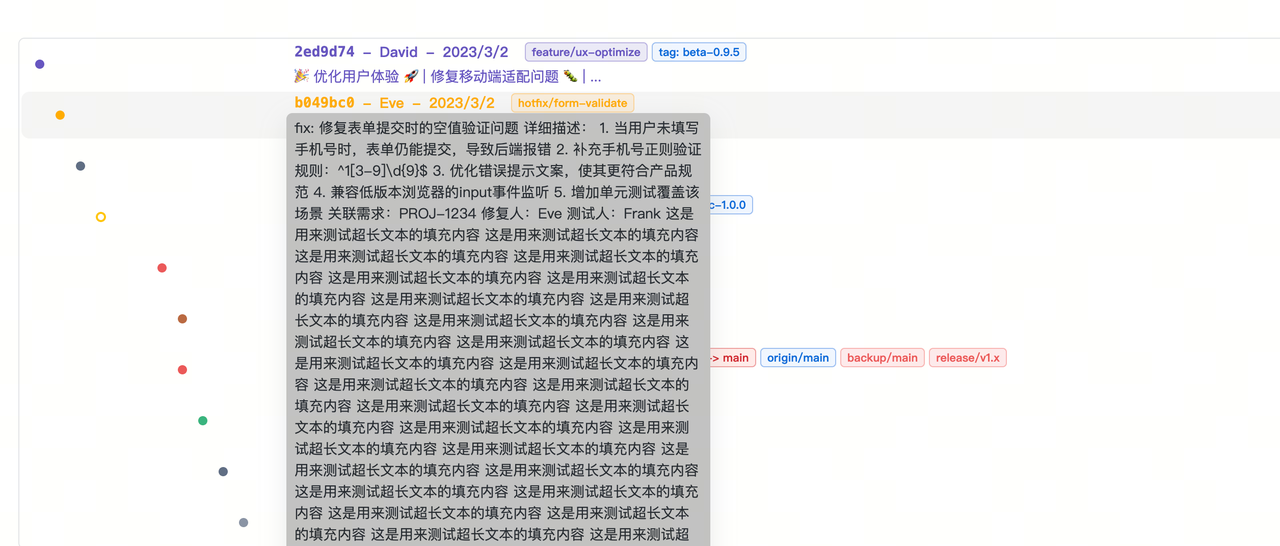Select the 'tag: beta-0.9.5' label

click(699, 52)
